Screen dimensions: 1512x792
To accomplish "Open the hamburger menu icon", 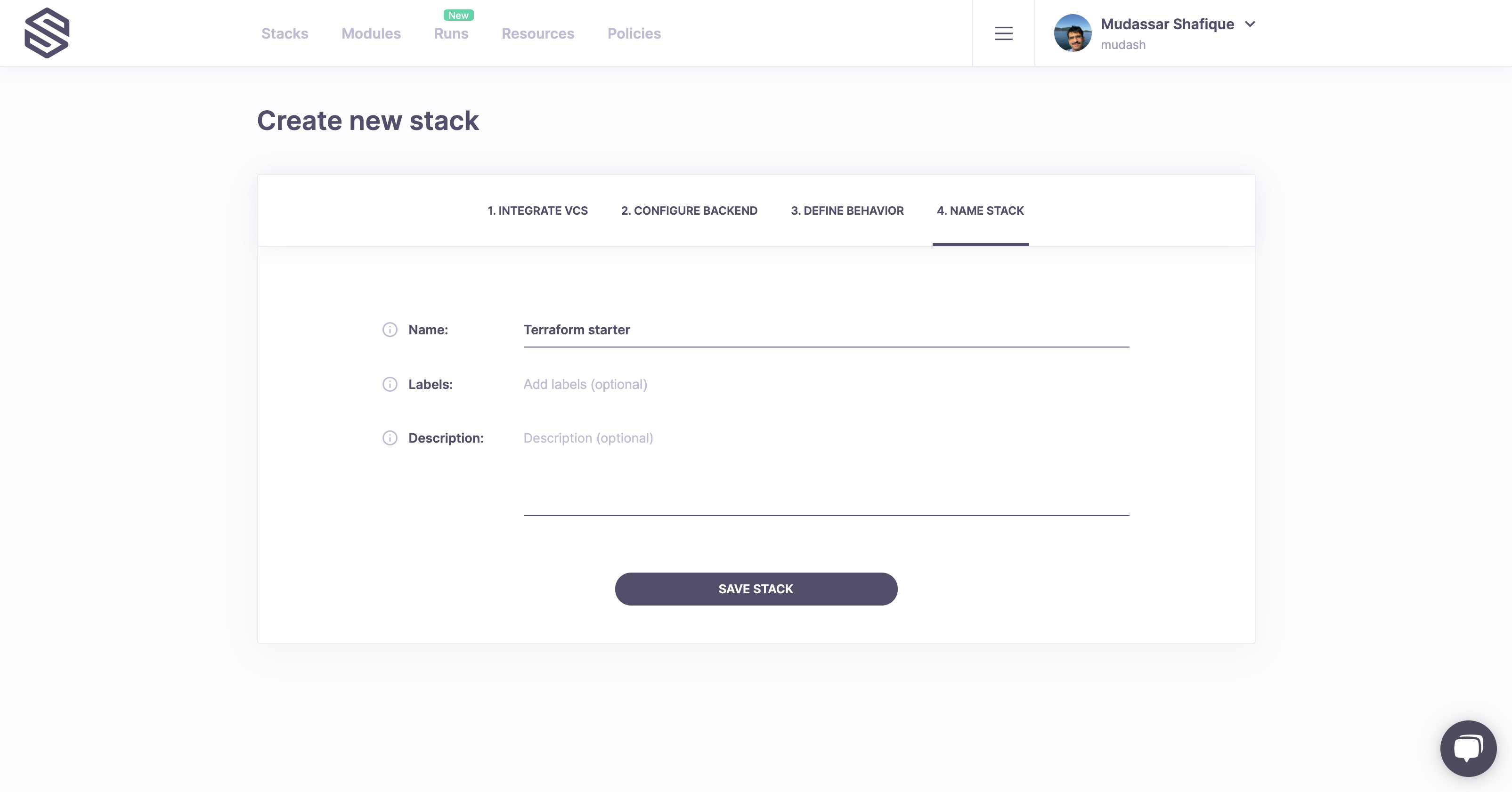I will 1003,33.
